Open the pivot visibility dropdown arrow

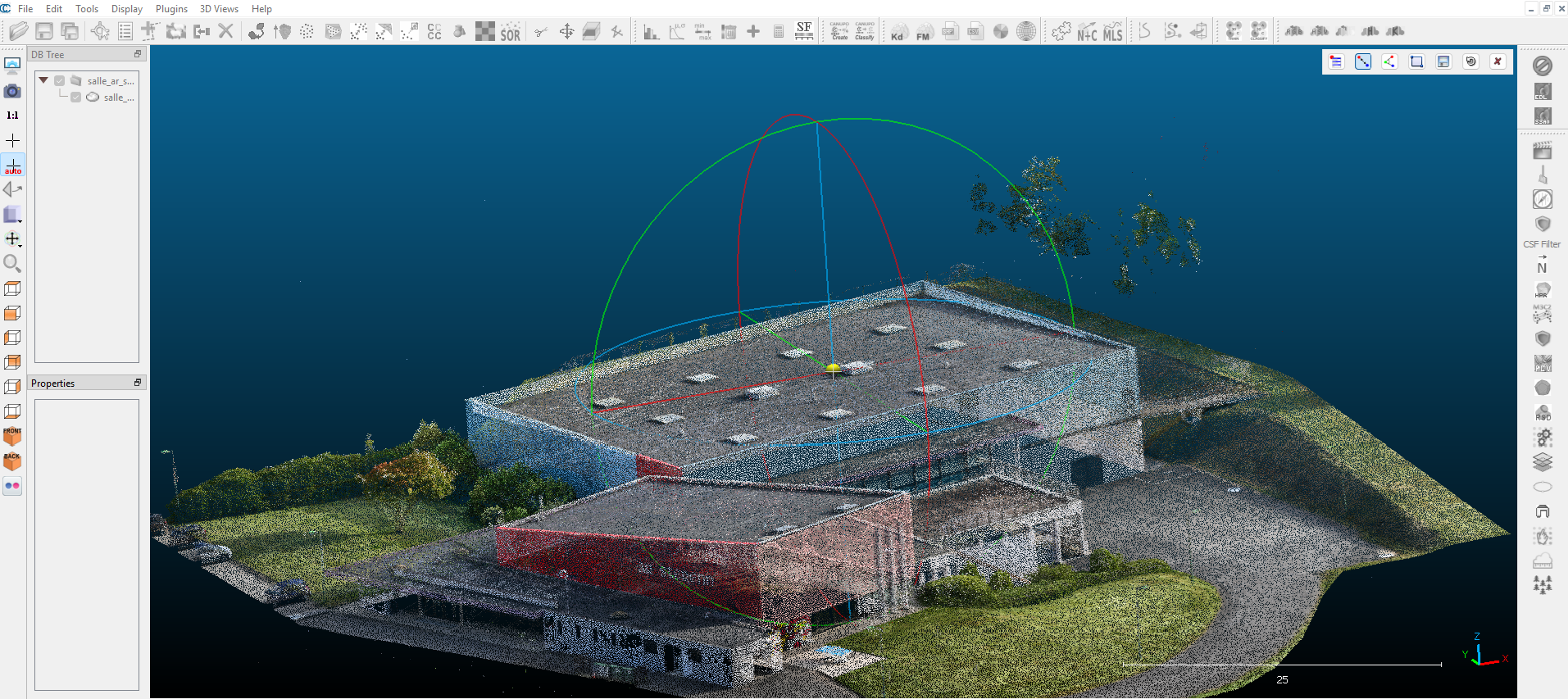coord(20,246)
